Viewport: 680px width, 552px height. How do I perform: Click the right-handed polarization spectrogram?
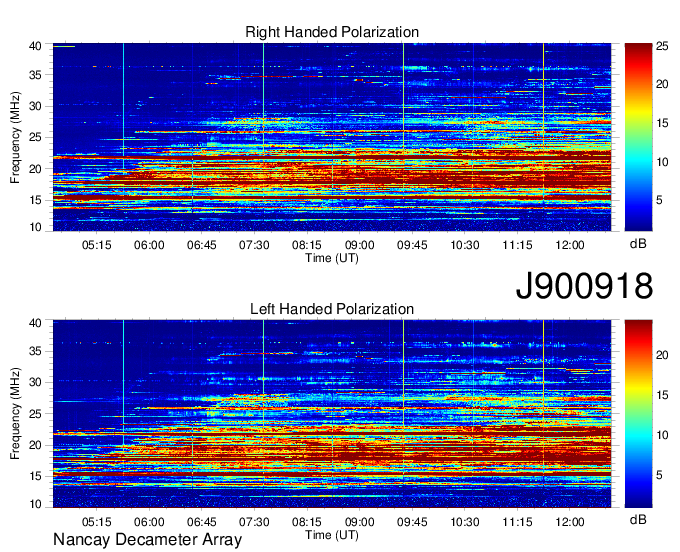tap(332, 137)
